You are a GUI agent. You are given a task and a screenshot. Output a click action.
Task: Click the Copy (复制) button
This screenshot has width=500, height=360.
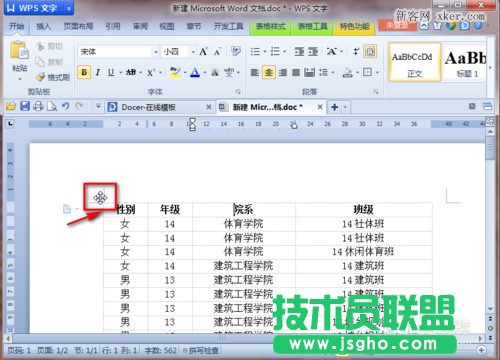[x=49, y=62]
